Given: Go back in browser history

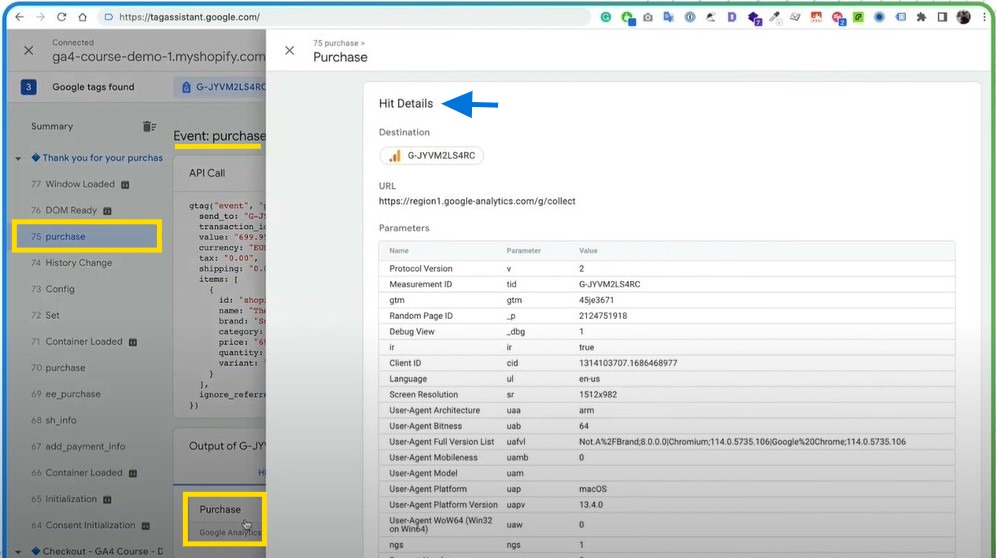Looking at the screenshot, I should tap(19, 17).
